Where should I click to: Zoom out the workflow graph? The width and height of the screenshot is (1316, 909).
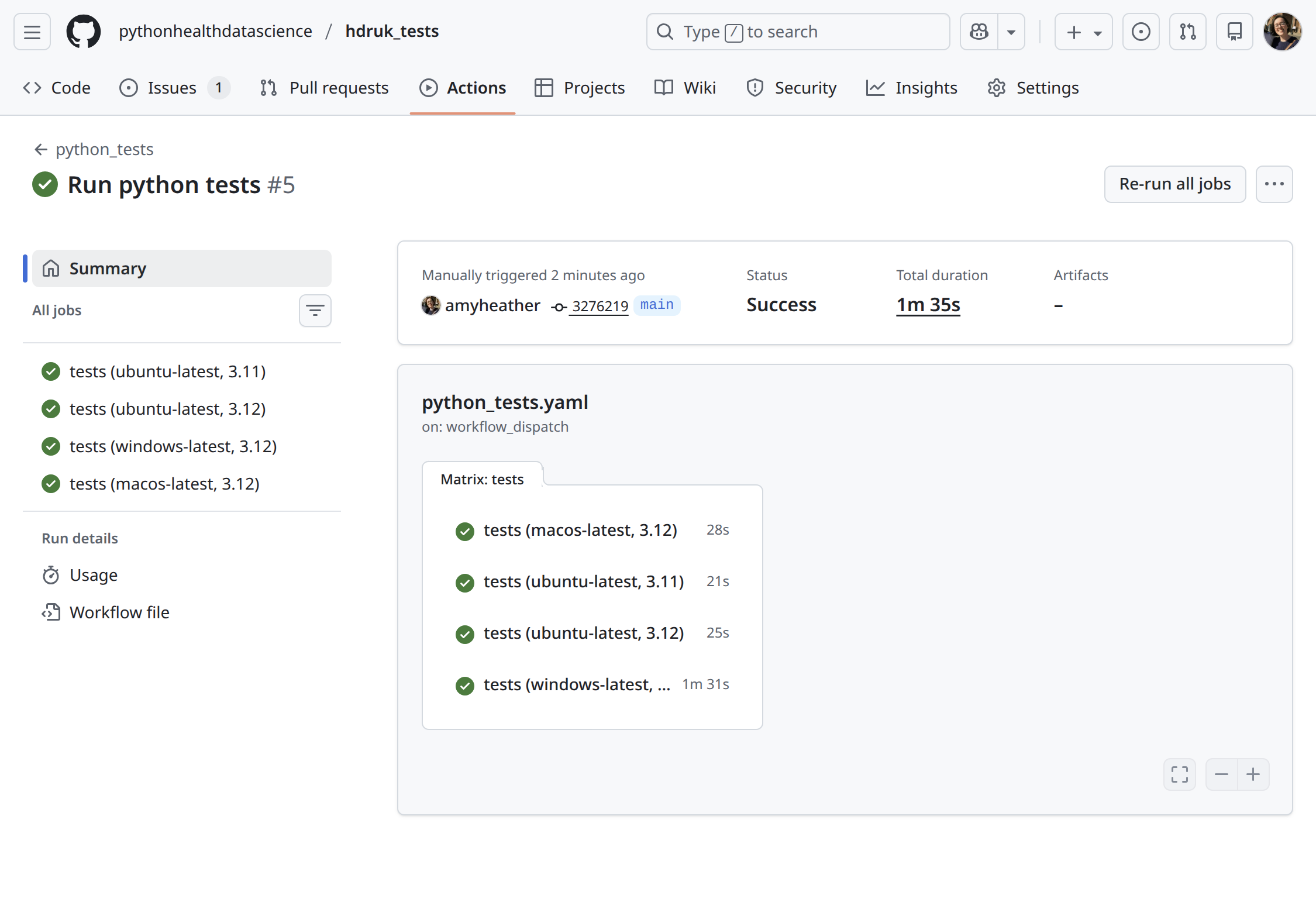coord(1221,774)
